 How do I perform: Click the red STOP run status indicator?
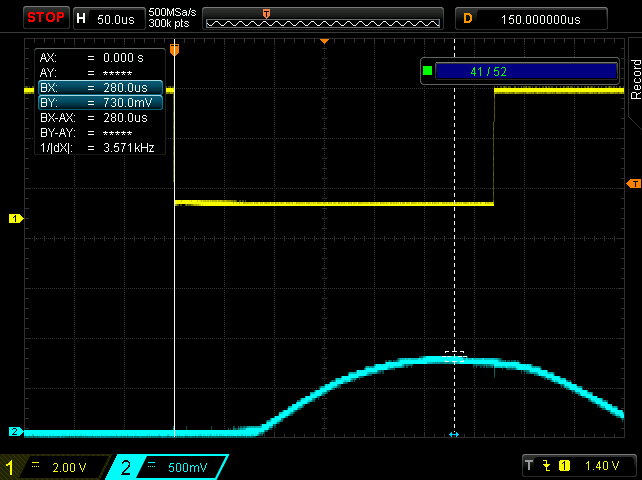point(45,18)
